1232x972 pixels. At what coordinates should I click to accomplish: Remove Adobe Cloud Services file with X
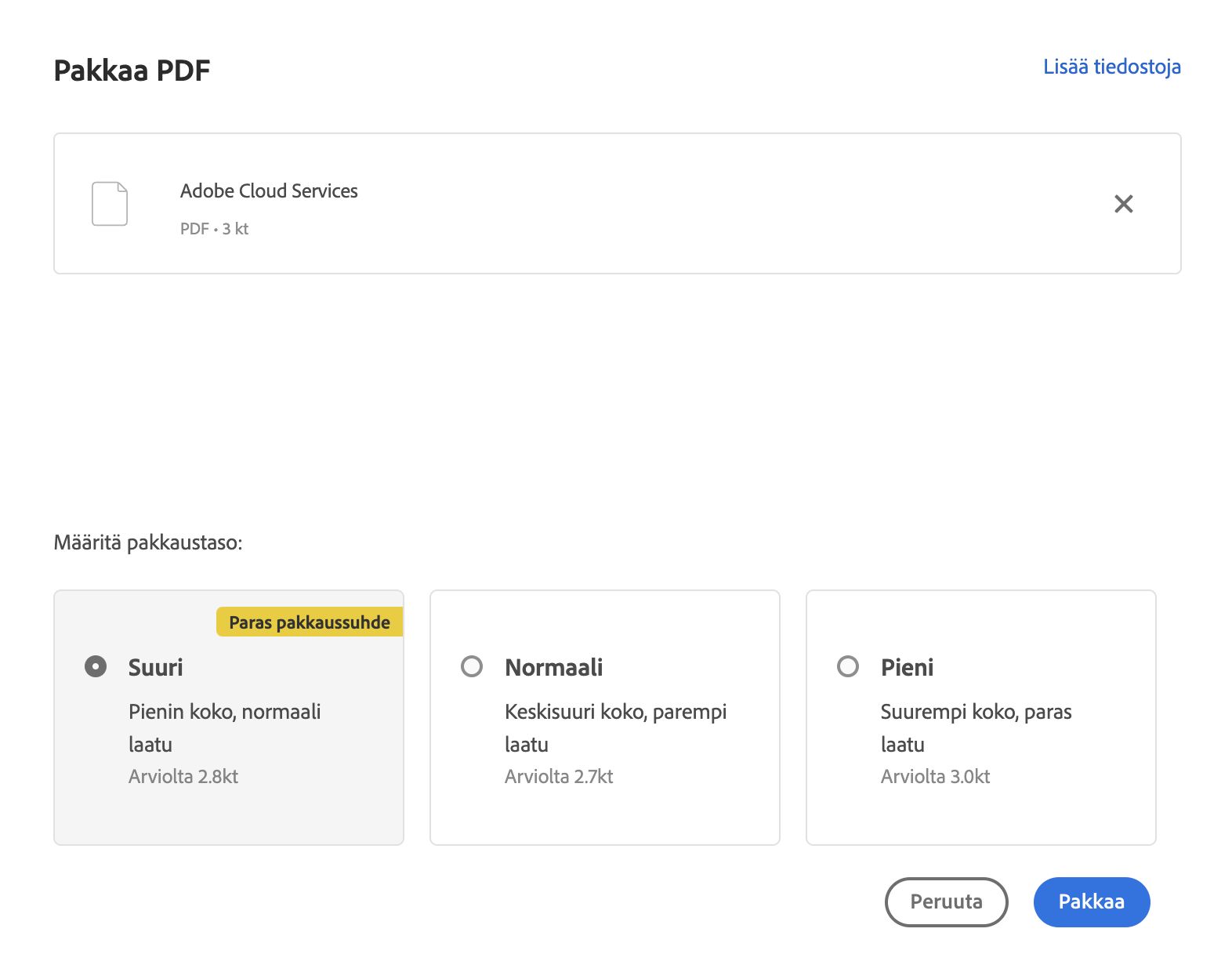(1123, 204)
